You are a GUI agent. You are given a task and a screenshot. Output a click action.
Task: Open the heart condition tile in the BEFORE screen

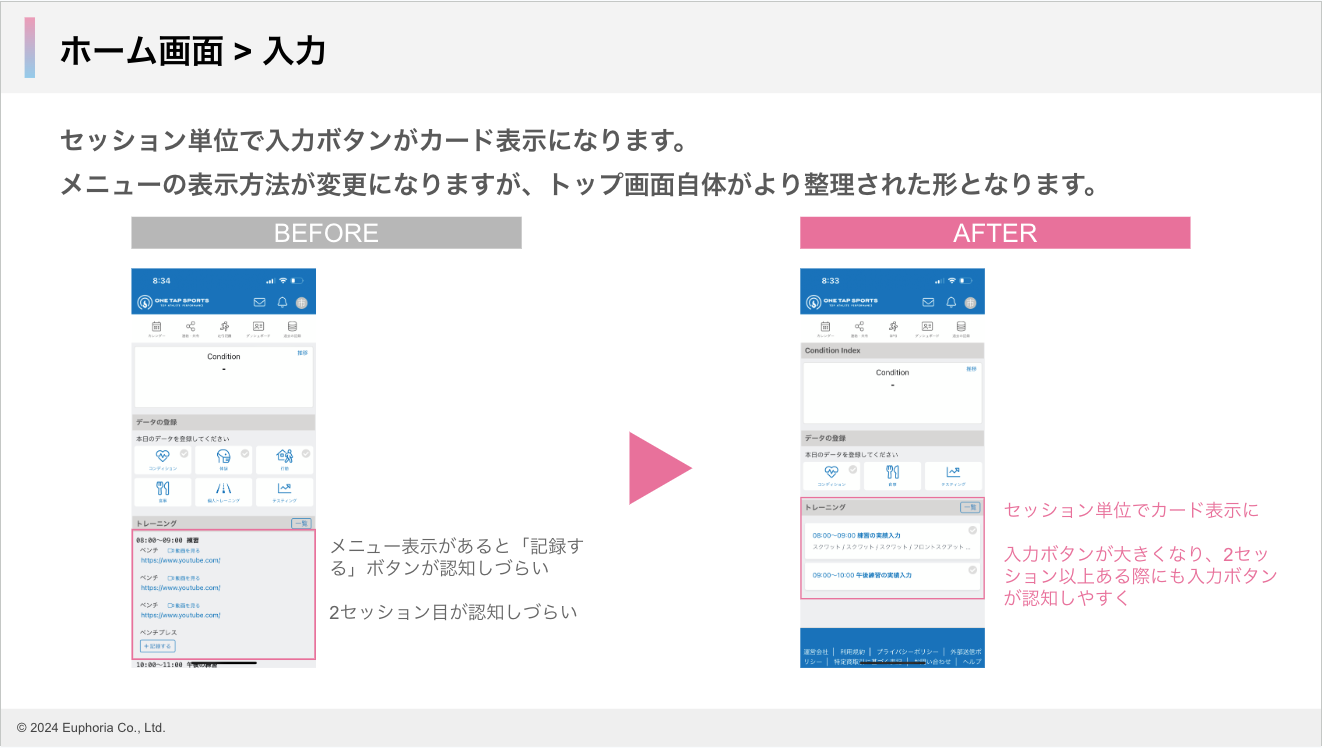pyautogui.click(x=163, y=460)
